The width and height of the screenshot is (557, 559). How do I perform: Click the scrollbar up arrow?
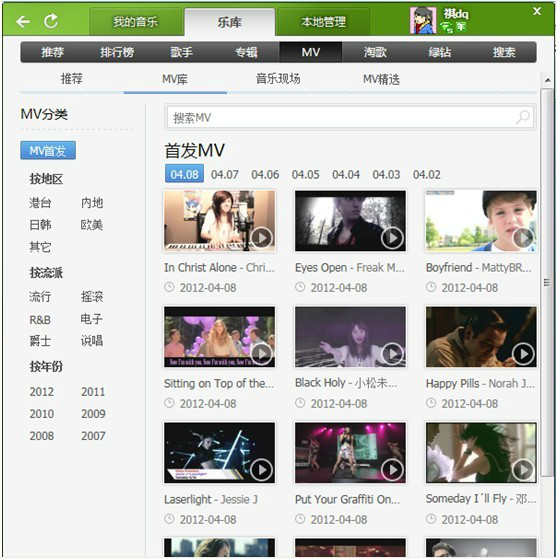547,81
